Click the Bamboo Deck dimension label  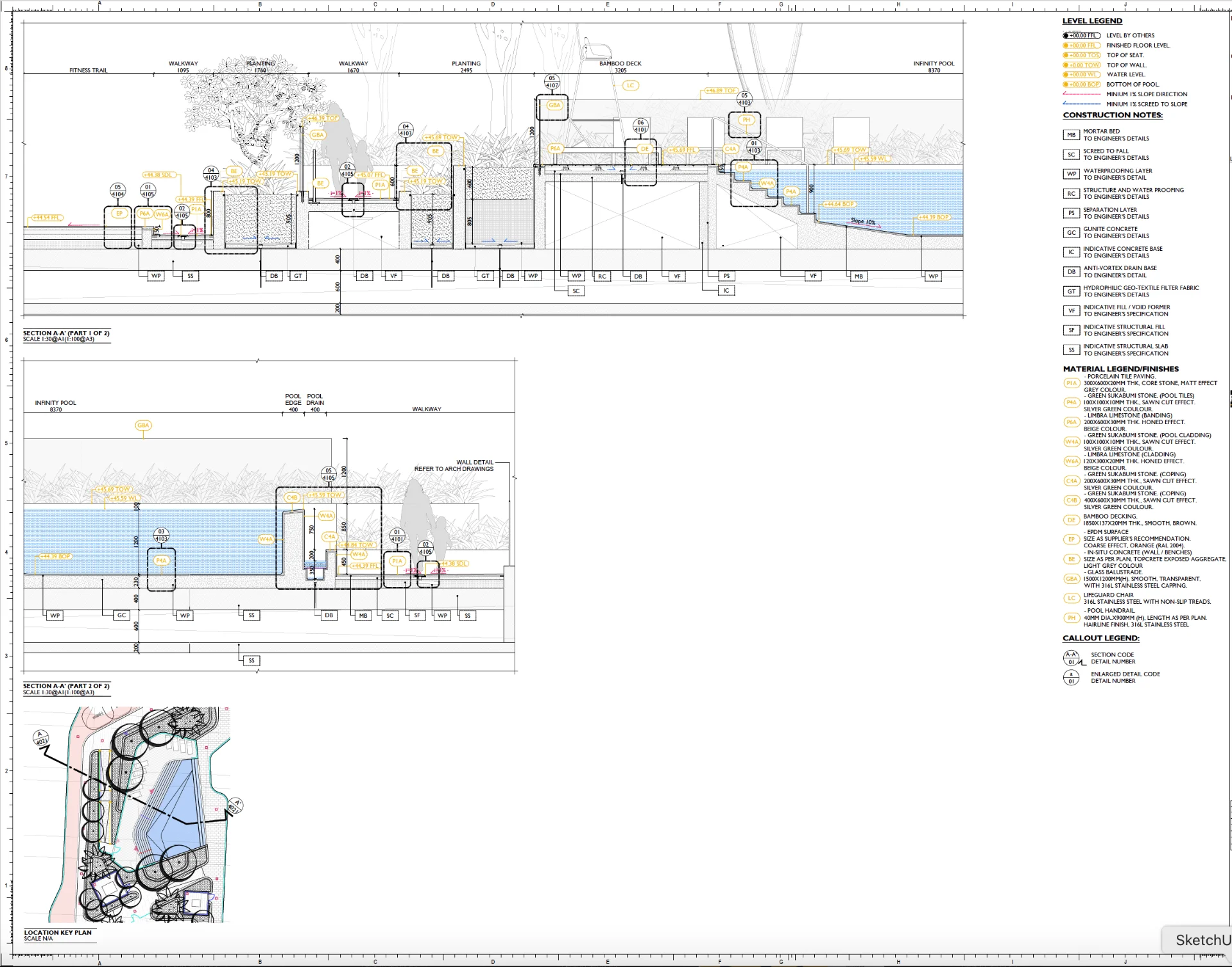(x=620, y=64)
